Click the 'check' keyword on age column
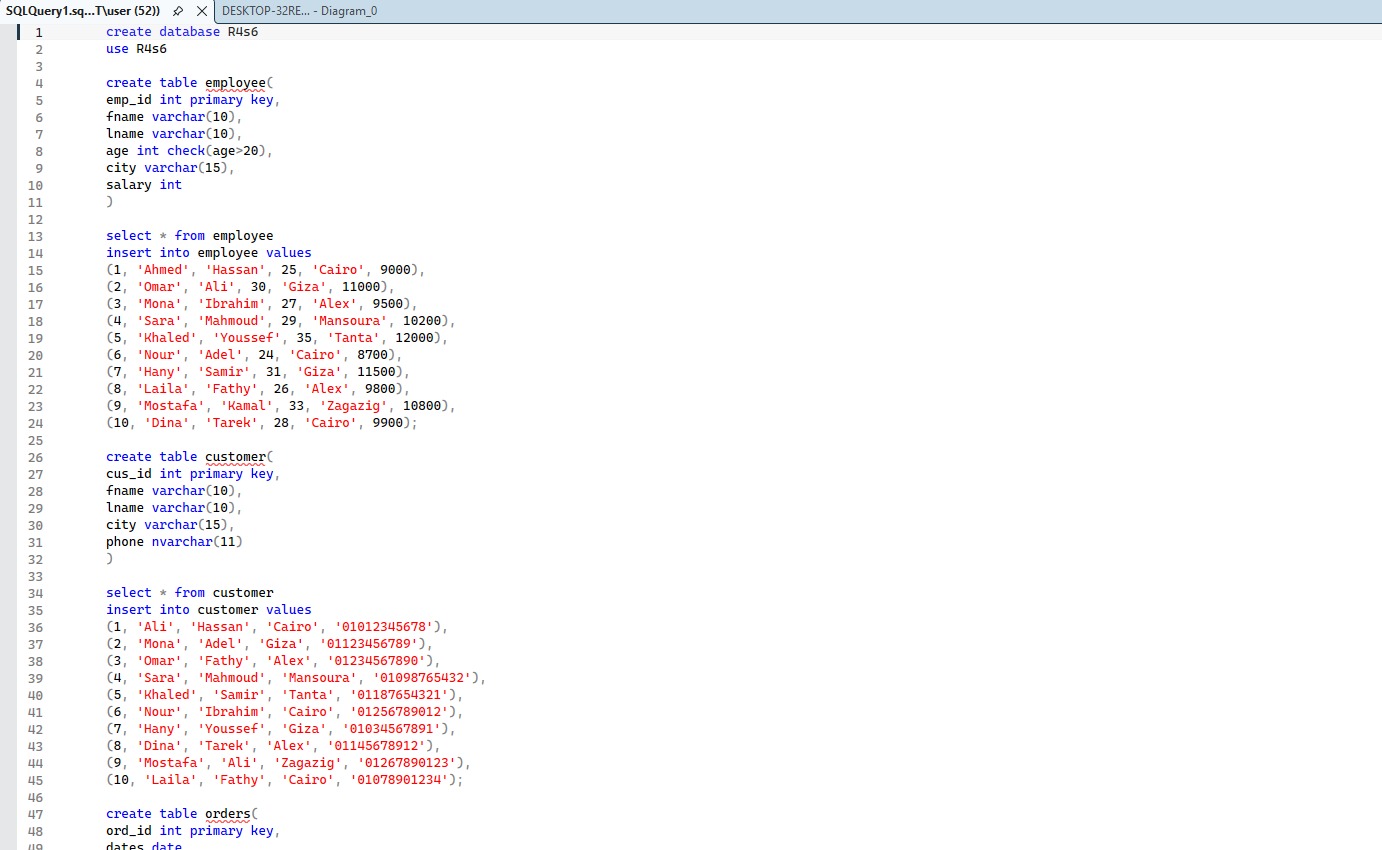The width and height of the screenshot is (1382, 850). tap(186, 151)
